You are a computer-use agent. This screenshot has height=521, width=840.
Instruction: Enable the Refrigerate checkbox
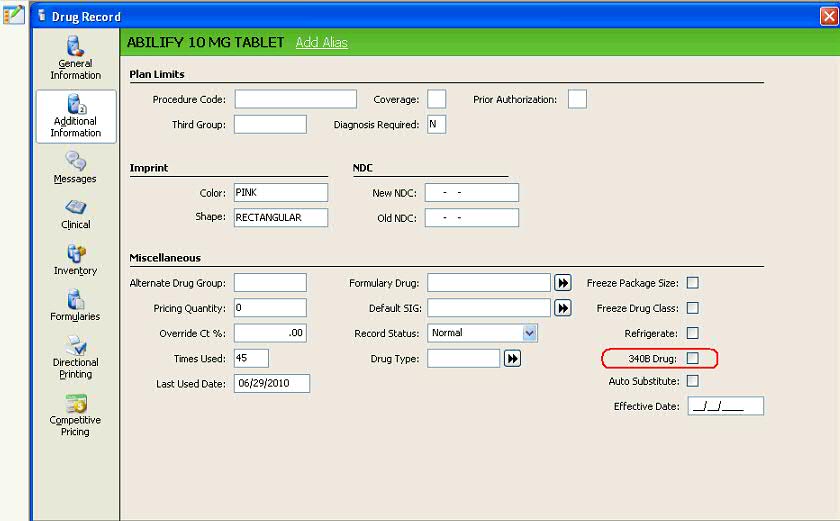click(693, 333)
